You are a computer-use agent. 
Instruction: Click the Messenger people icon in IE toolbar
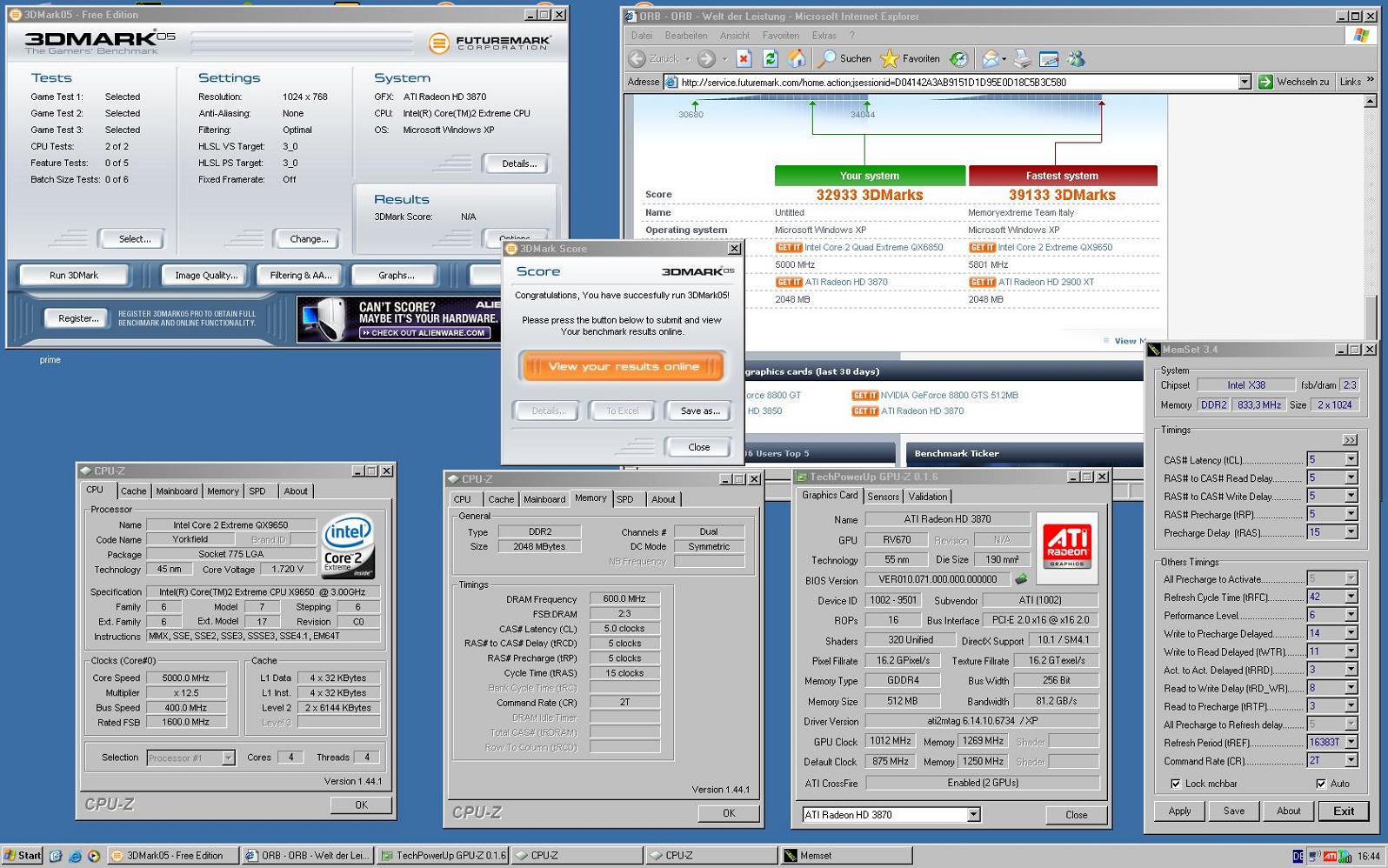click(x=1077, y=58)
